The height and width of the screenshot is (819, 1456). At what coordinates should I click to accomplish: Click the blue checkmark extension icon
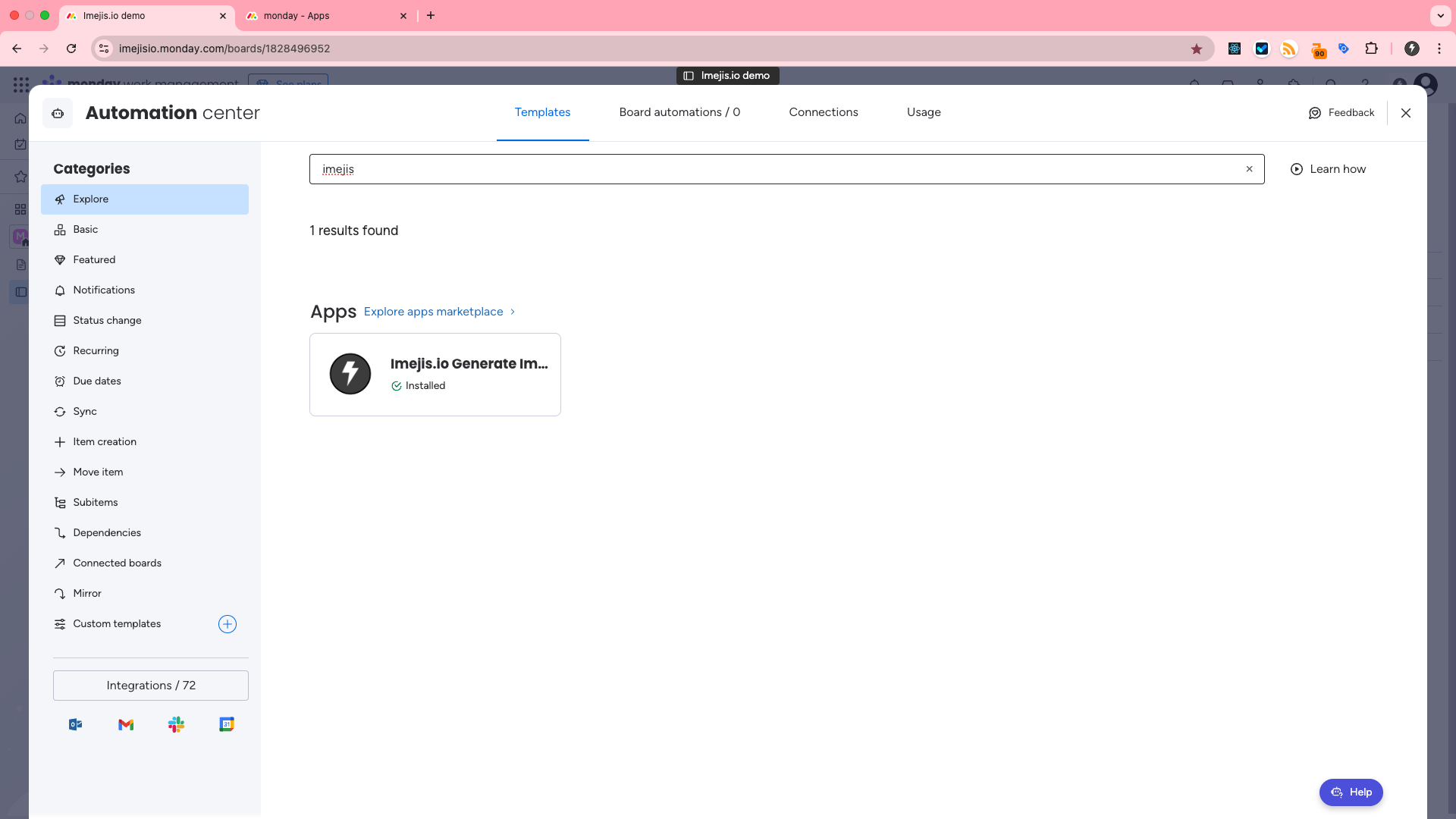pyautogui.click(x=1262, y=49)
